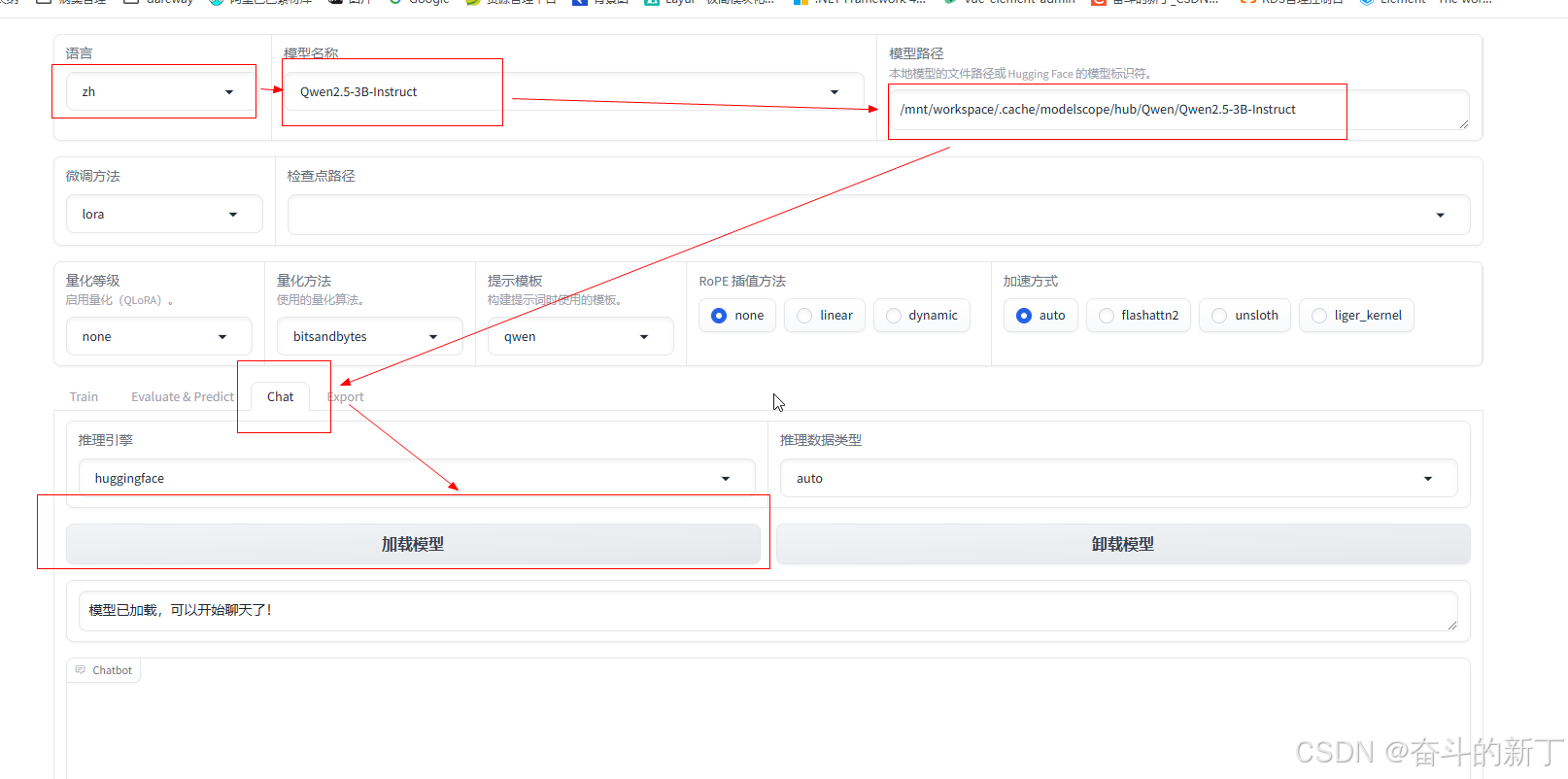The image size is (1568, 779).
Task: Open the inference data type dropdown auto
Action: click(1118, 479)
